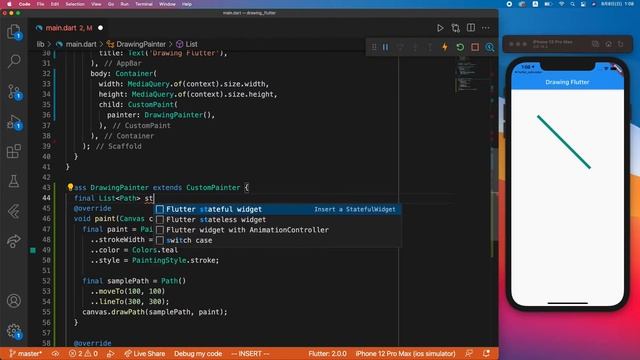Split the editor right
The height and width of the screenshot is (360, 640).
pos(471,28)
